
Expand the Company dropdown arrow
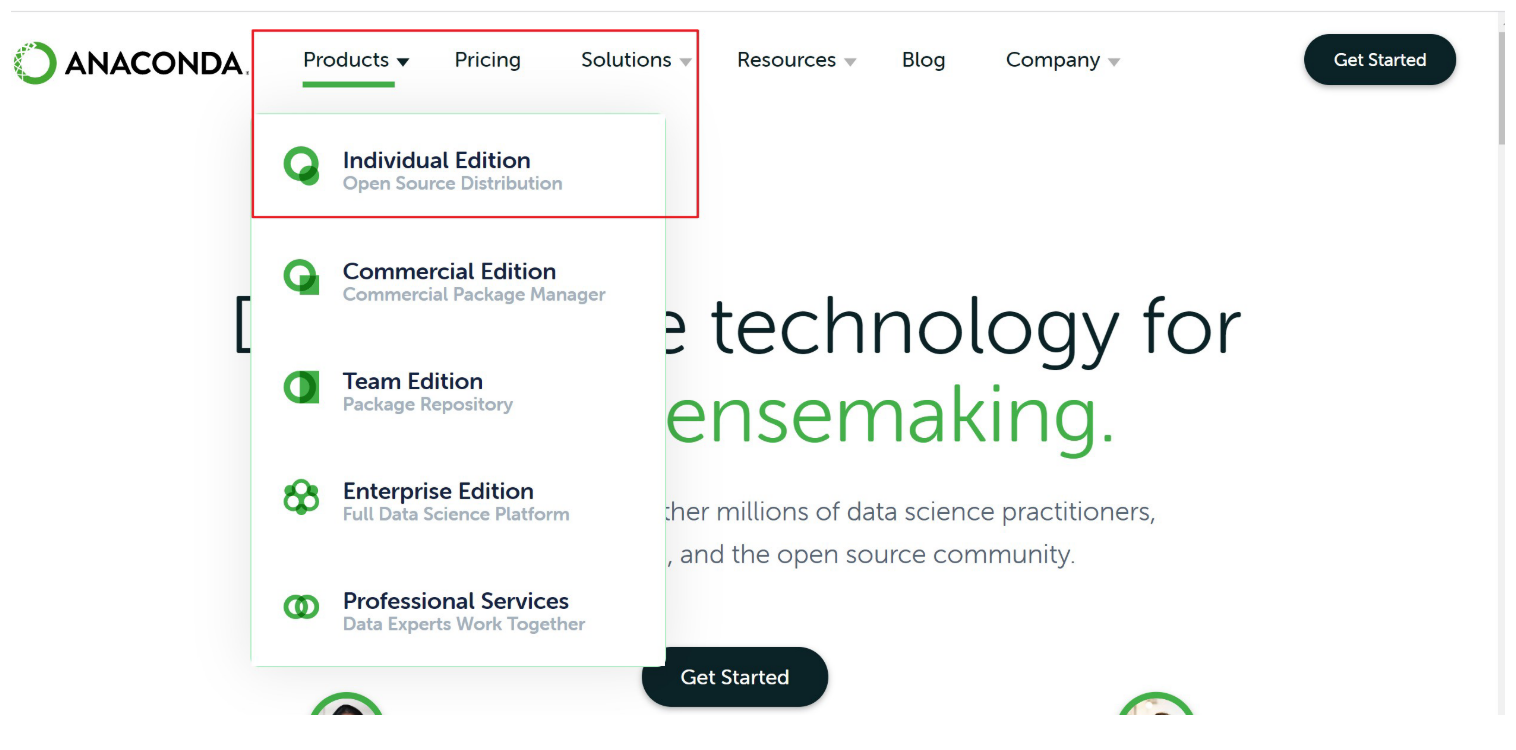1114,62
